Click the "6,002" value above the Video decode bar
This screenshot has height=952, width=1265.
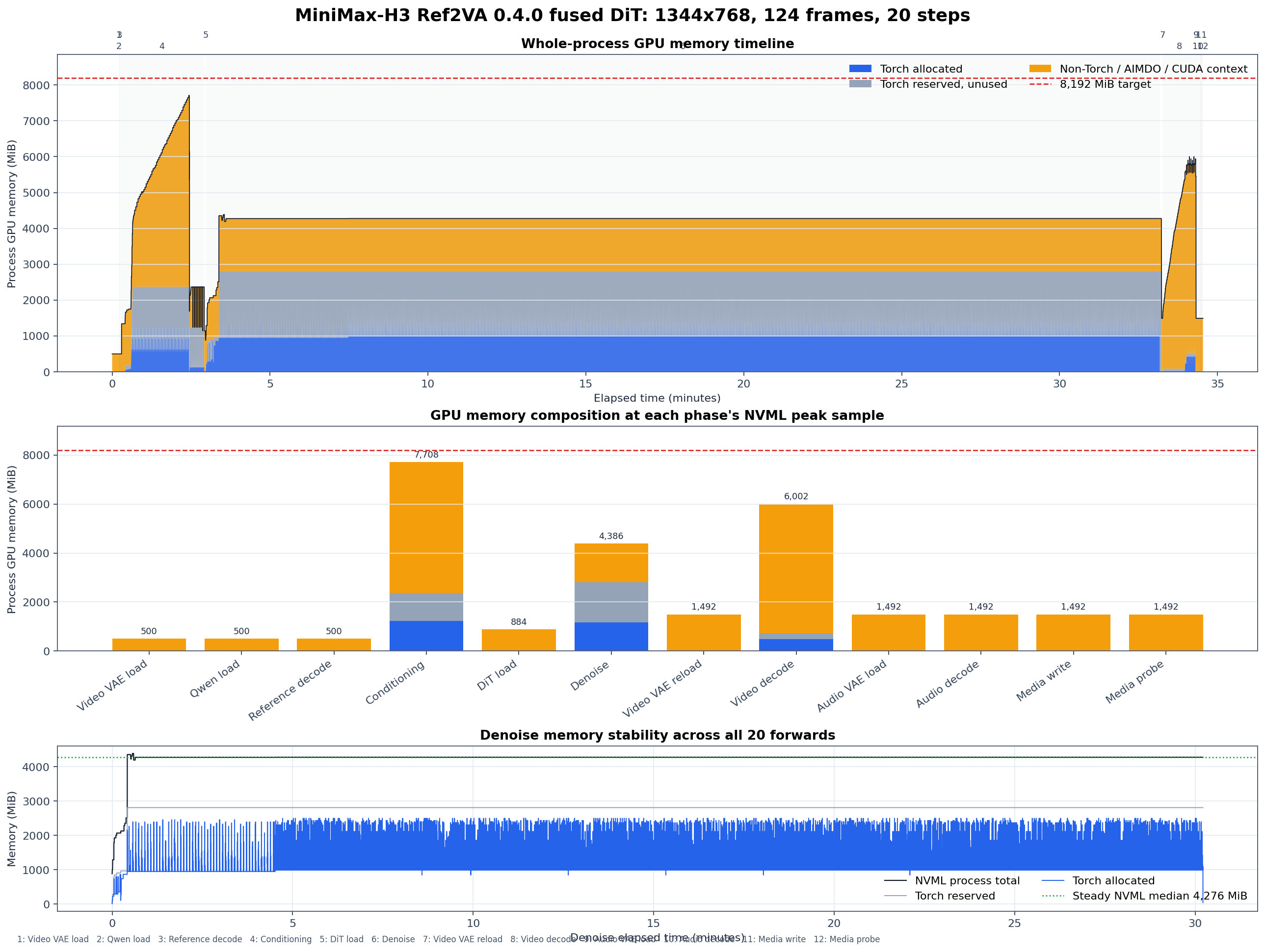click(x=796, y=496)
